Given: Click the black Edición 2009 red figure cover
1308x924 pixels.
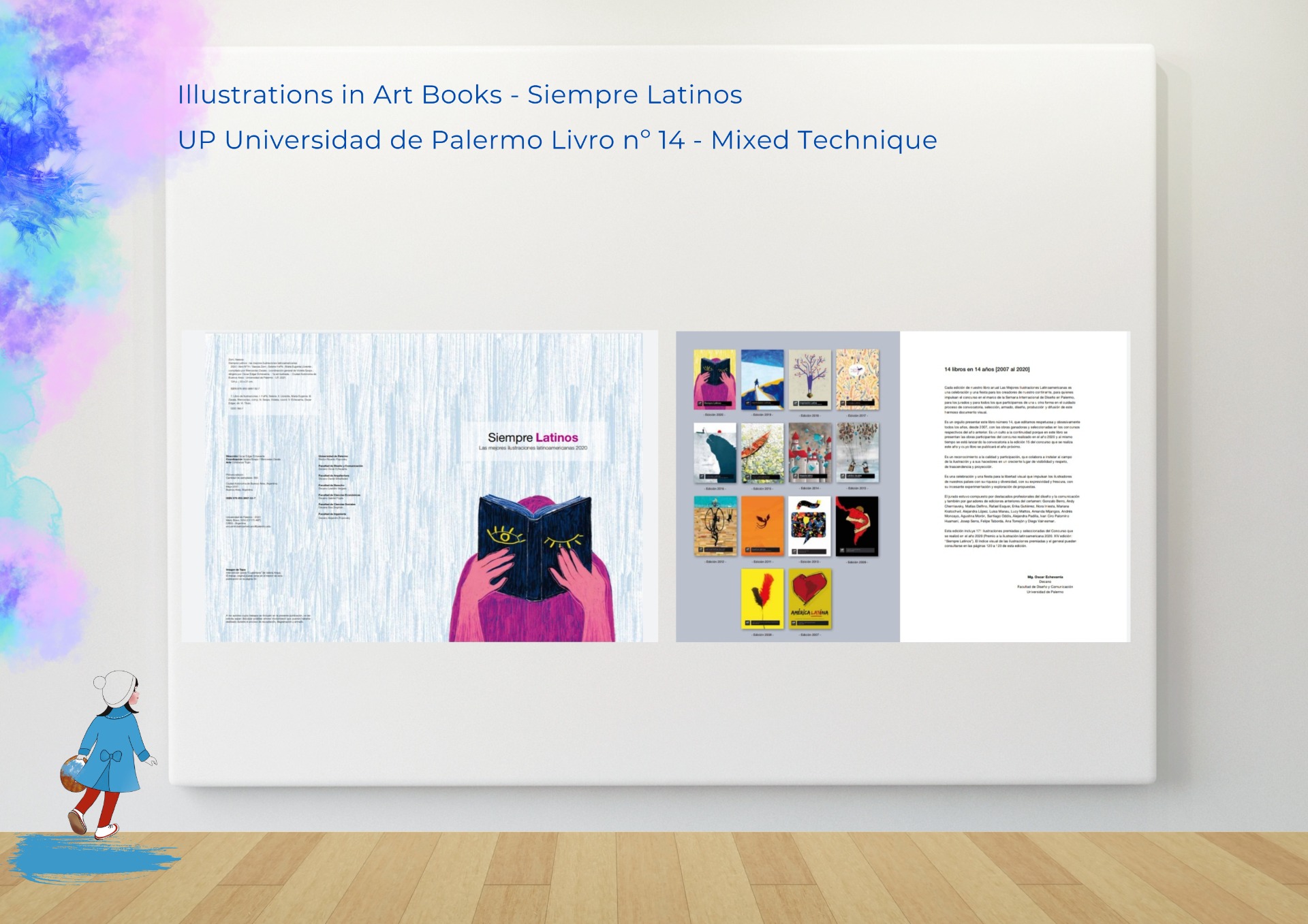Looking at the screenshot, I should point(858,526).
